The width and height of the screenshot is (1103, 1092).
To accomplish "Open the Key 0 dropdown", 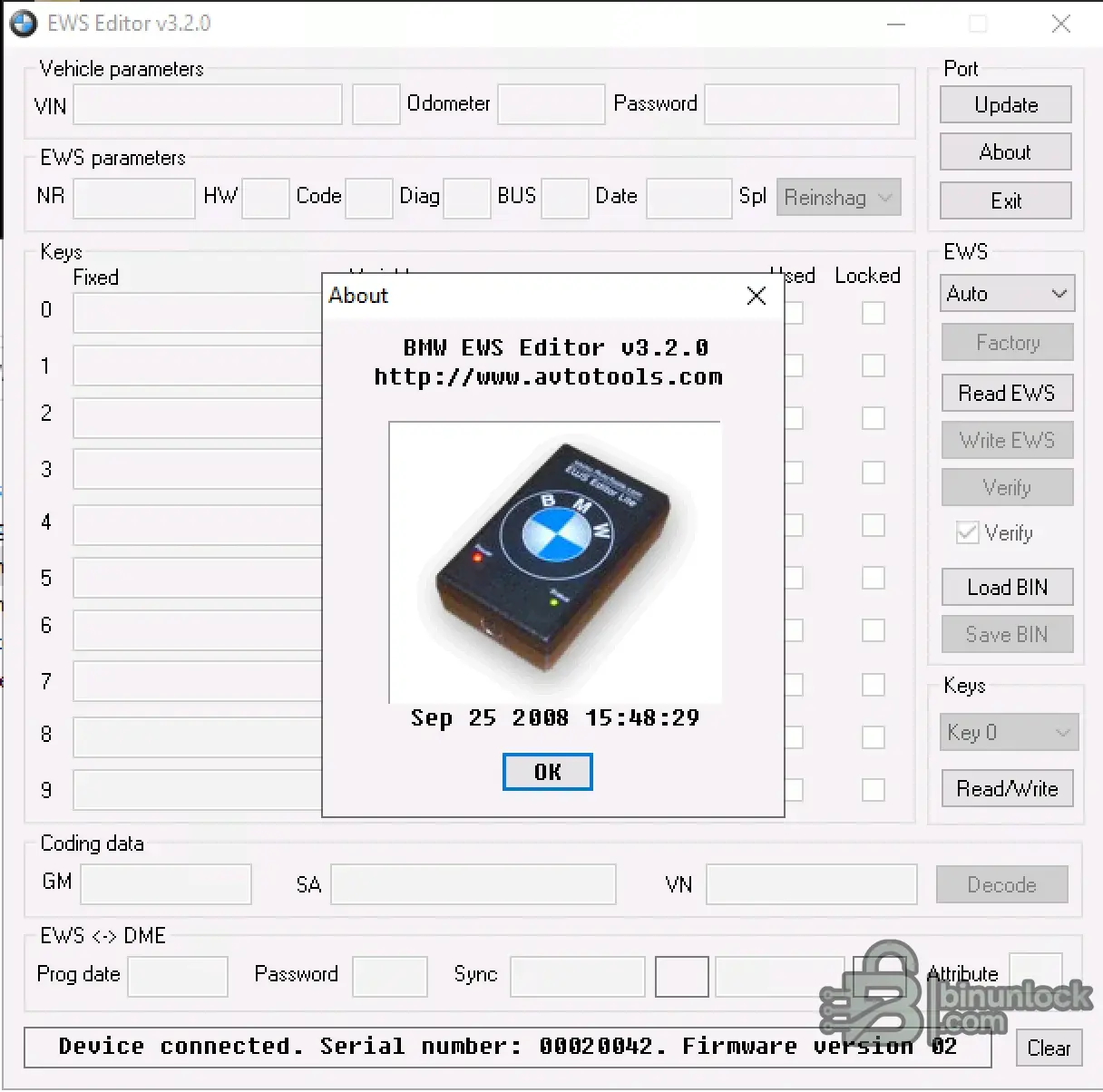I will (x=1009, y=732).
